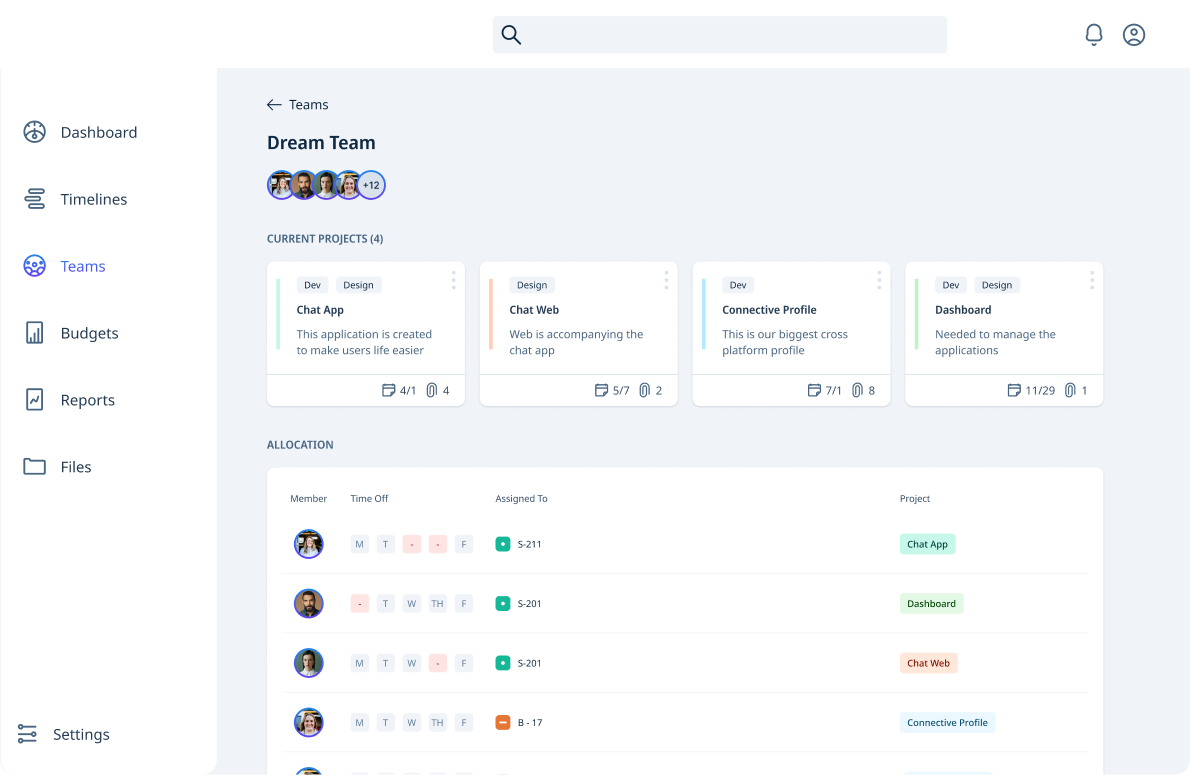Open three-dot menu on Connective Profile card
The width and height of the screenshot is (1190, 776).
point(879,280)
